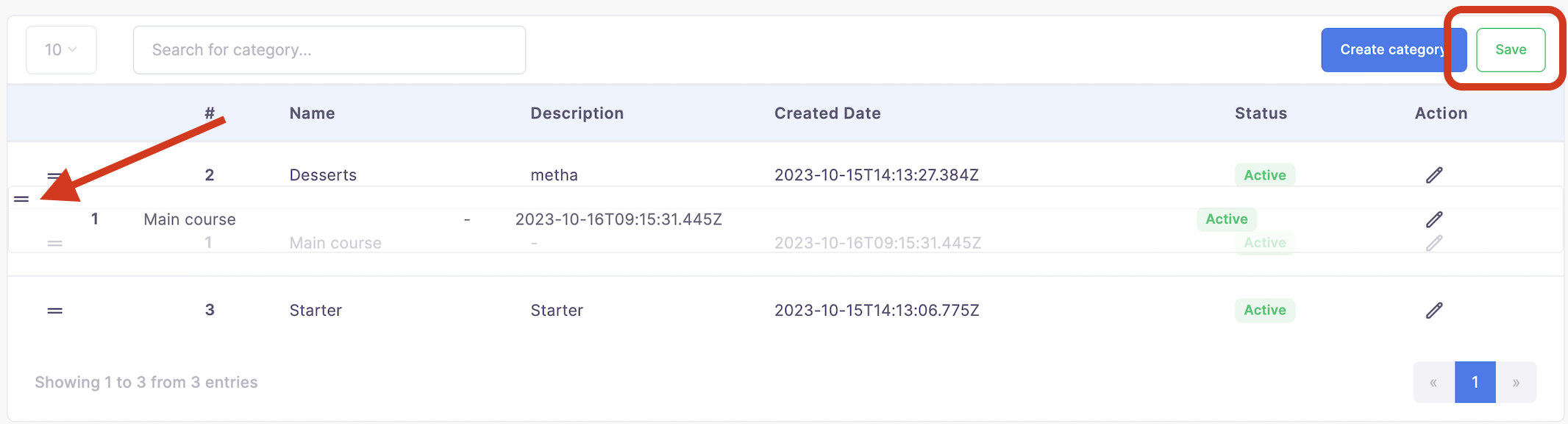Click the Active badge for Starter
Screen dimensions: 1568x424
pos(1265,310)
